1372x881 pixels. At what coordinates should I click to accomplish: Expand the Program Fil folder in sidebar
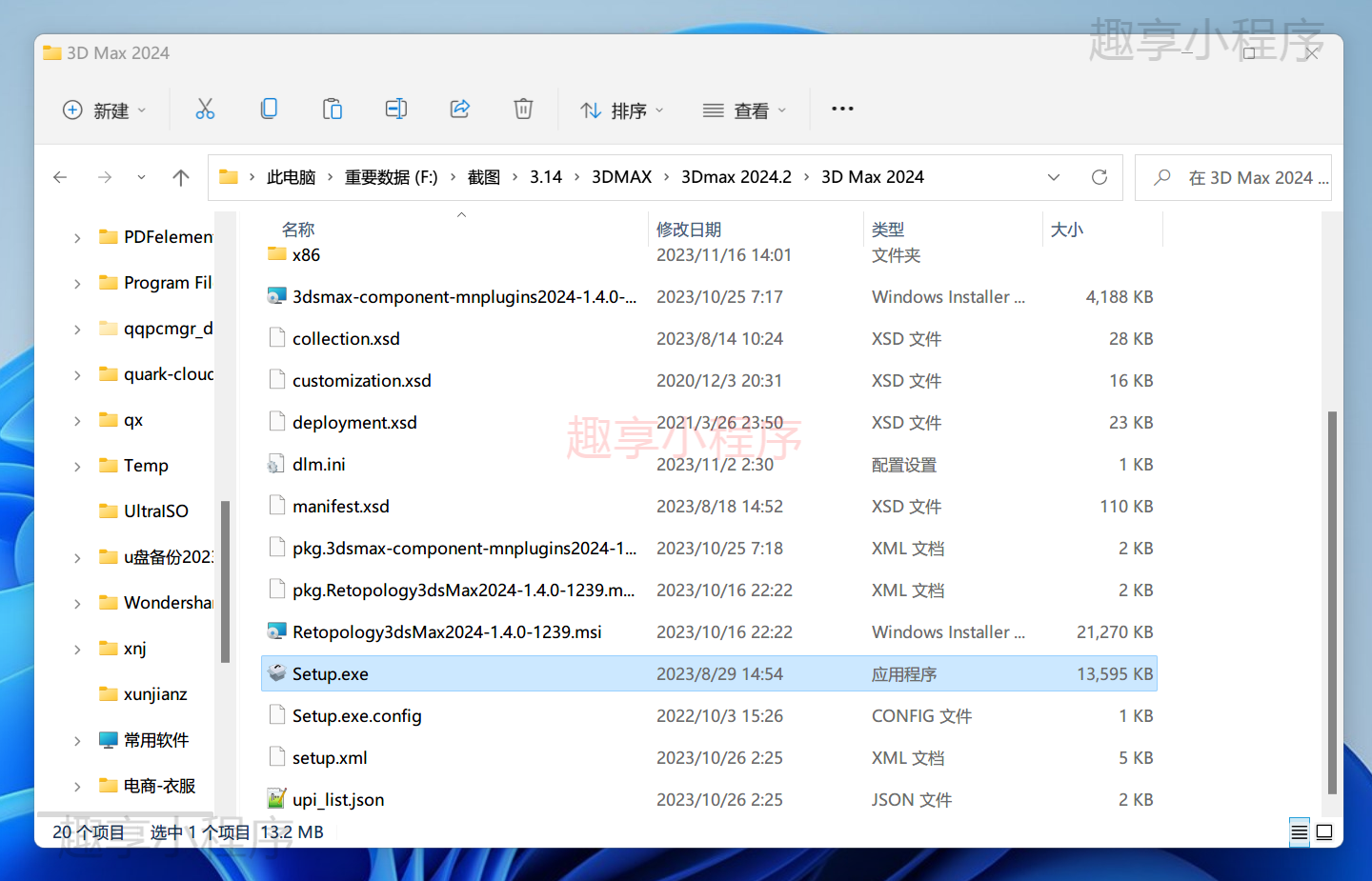(x=77, y=283)
